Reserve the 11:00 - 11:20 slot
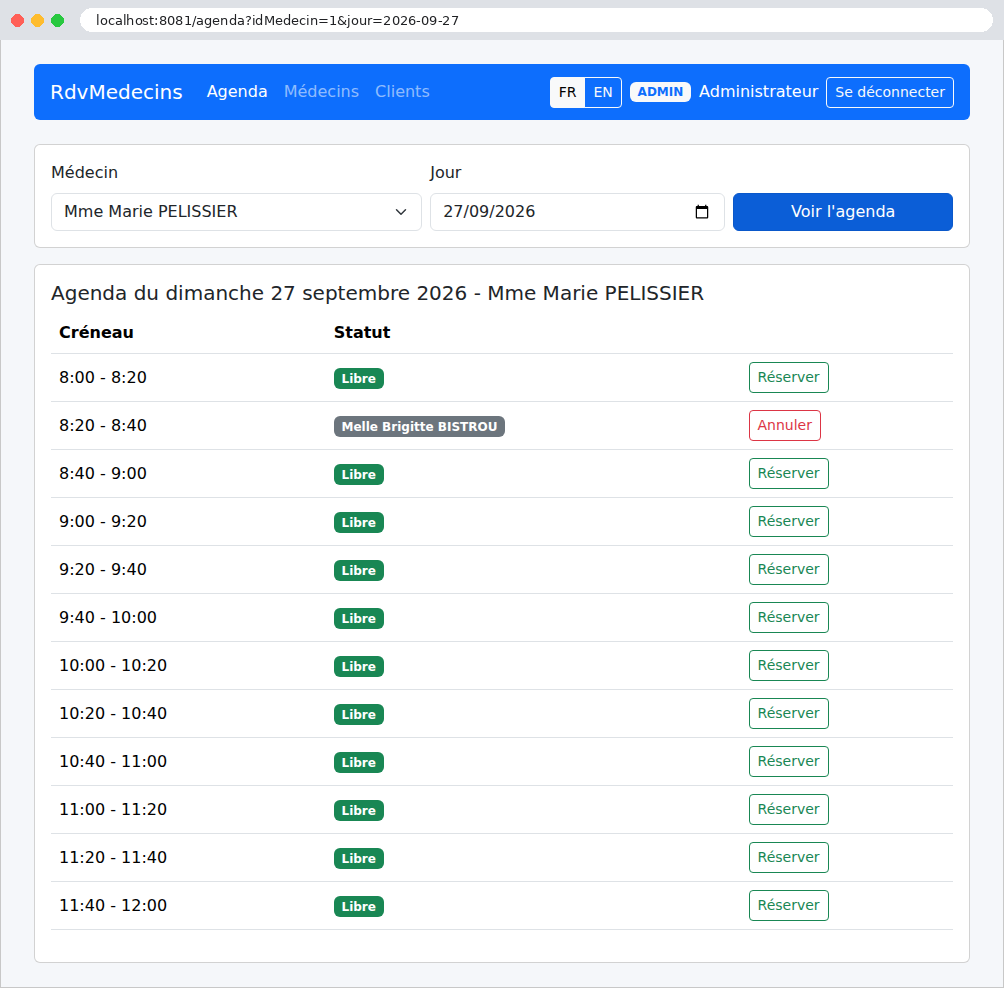Screen dimensions: 1004x988 pyautogui.click(x=789, y=810)
